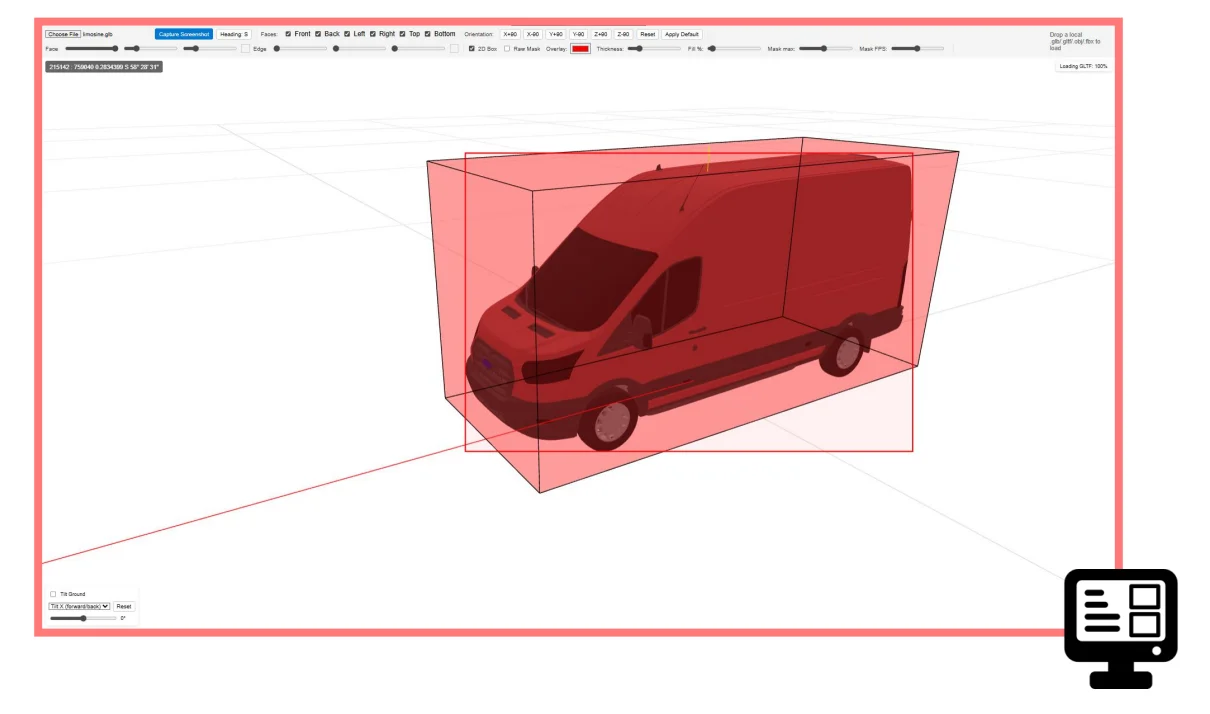Adjust the Fill % slider
This screenshot has height=714, width=1210.
pos(735,48)
